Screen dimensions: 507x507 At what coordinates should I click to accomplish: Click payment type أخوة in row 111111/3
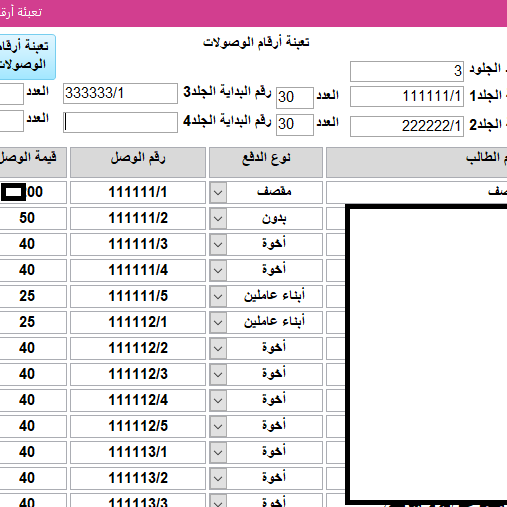pos(274,244)
